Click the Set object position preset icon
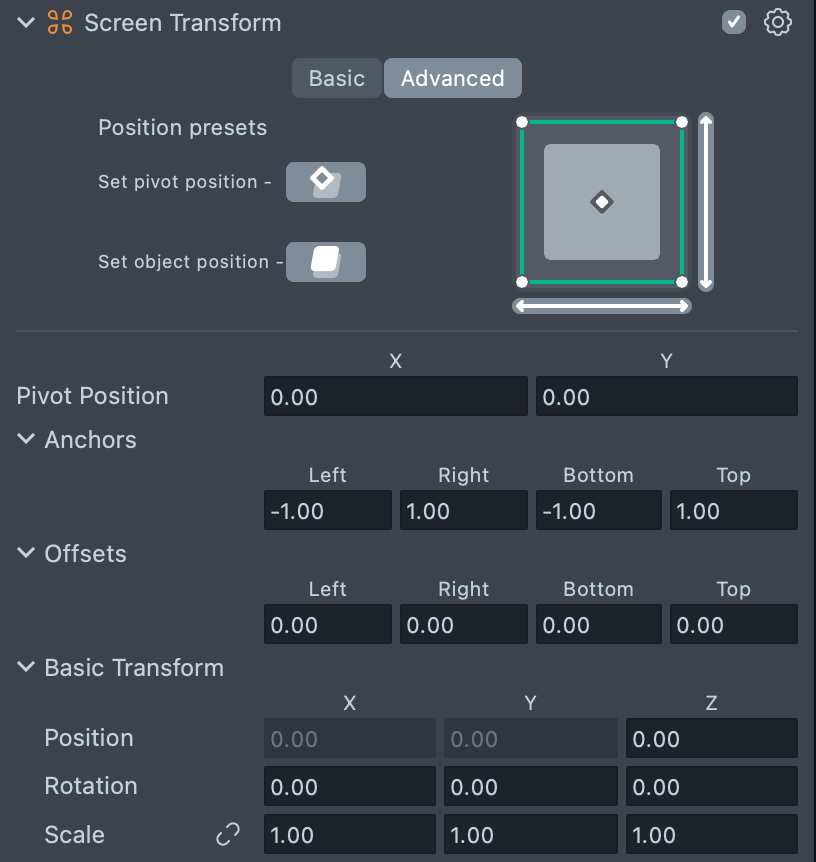Viewport: 816px width, 862px height. [x=325, y=262]
